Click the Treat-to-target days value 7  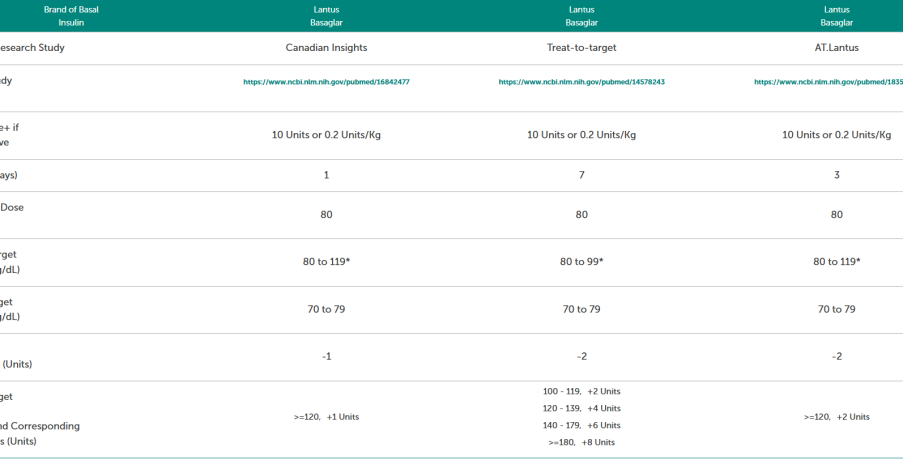[581, 175]
